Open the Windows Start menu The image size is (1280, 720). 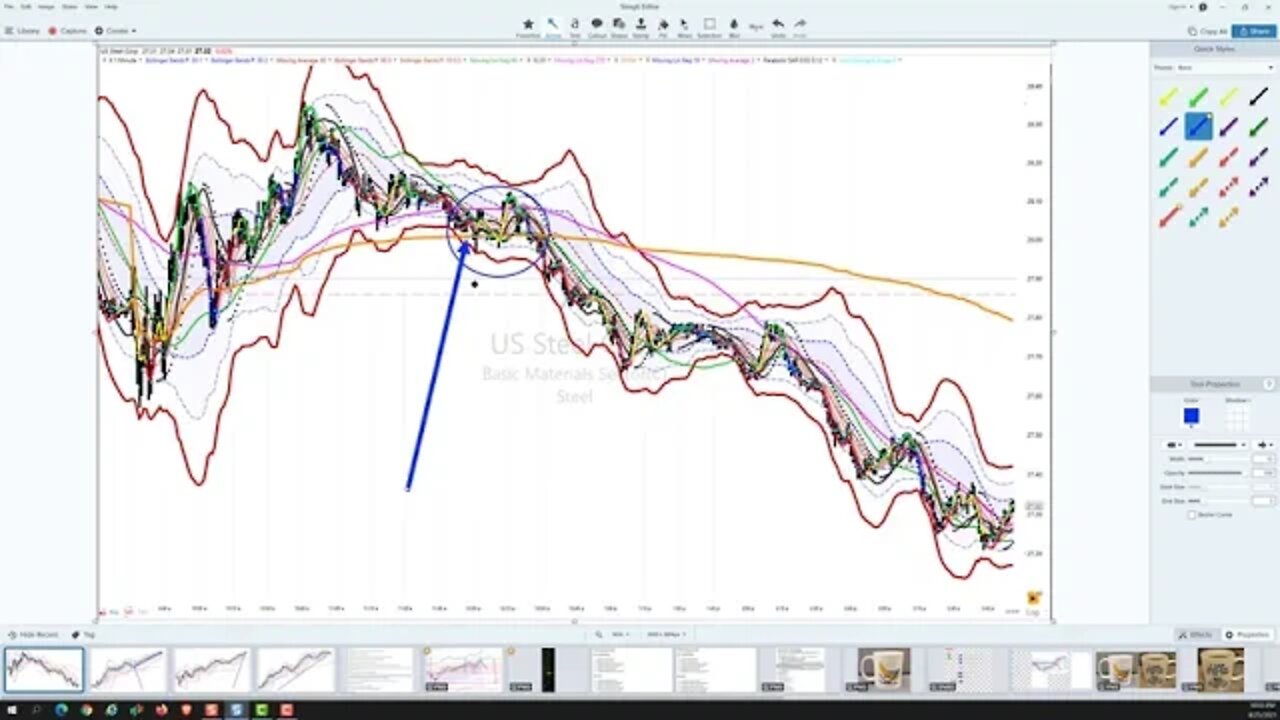tap(11, 710)
